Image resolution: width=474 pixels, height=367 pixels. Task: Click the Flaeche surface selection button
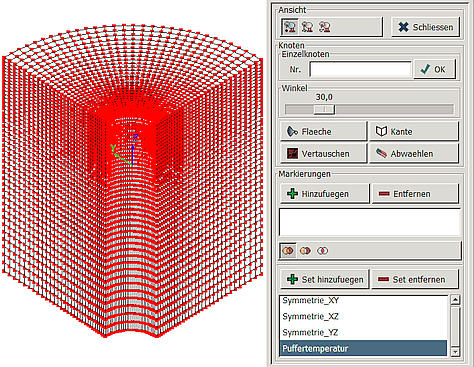point(323,131)
